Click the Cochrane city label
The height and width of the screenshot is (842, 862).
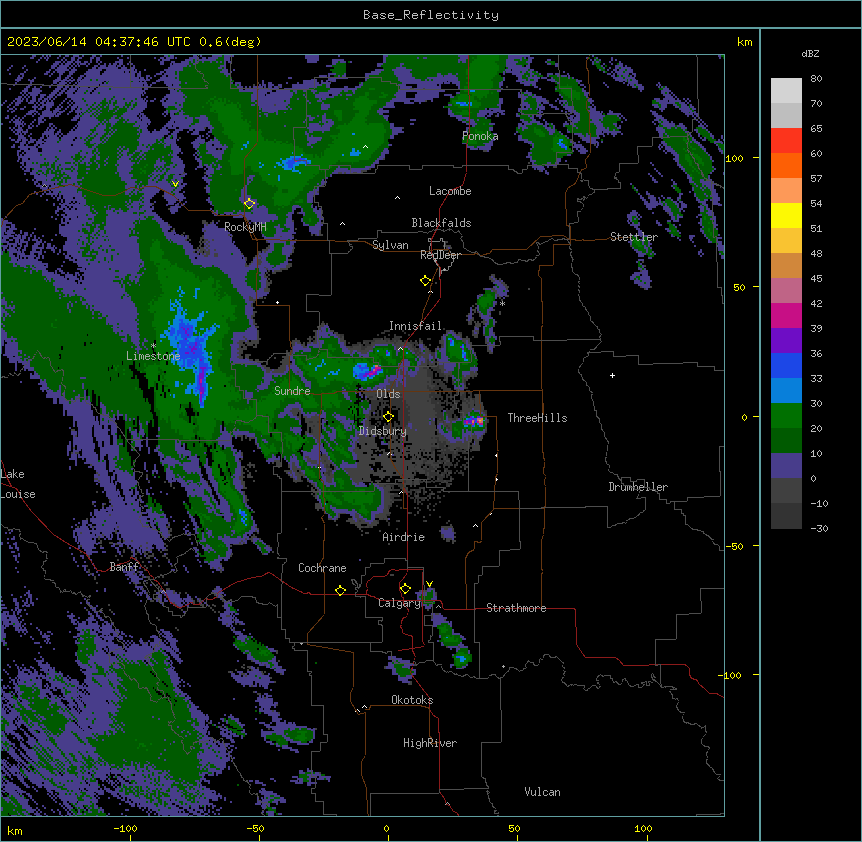coord(322,568)
